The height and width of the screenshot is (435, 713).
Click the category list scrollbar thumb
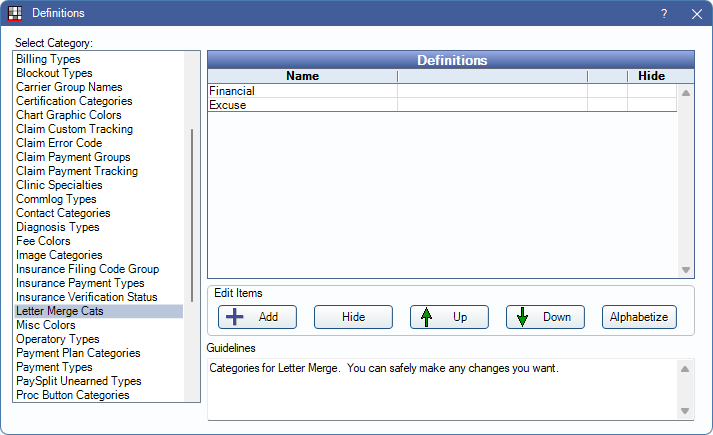pyautogui.click(x=192, y=222)
